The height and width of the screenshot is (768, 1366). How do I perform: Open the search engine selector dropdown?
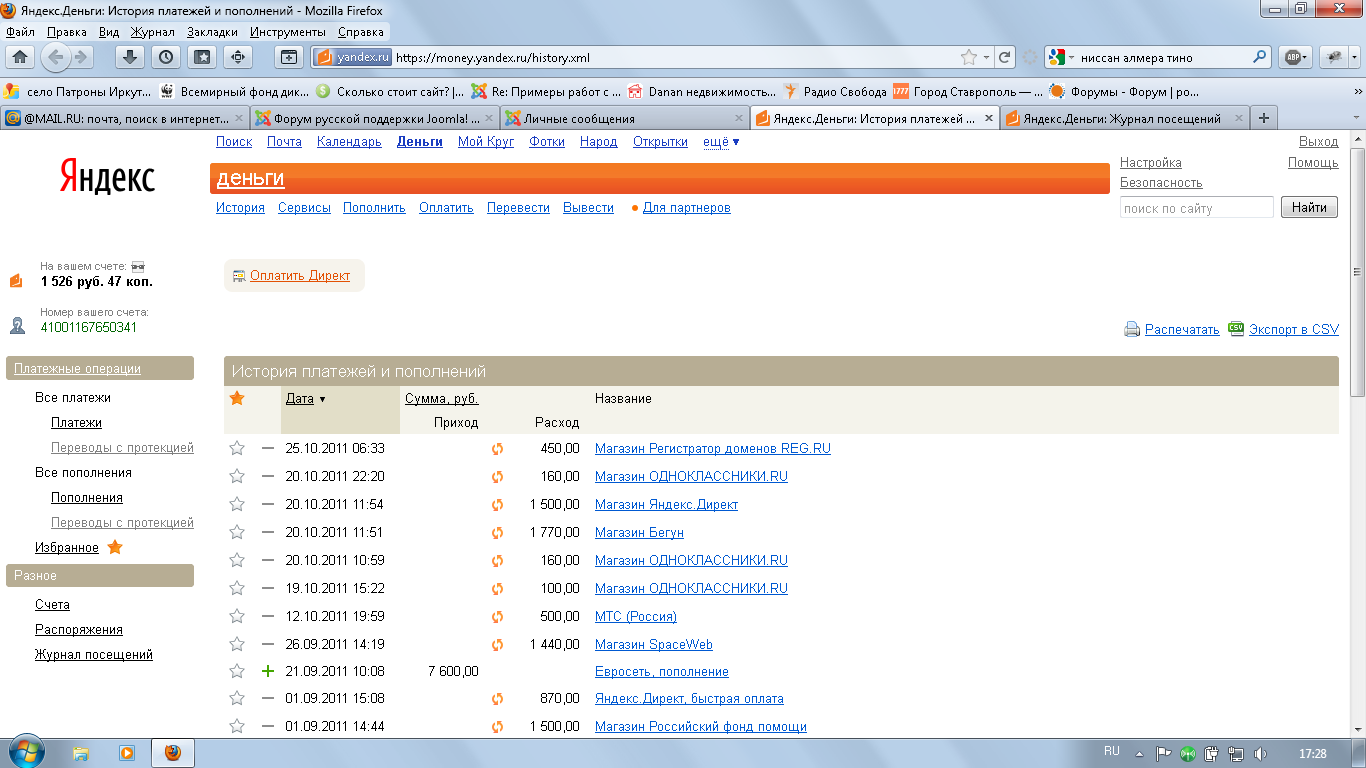[1061, 58]
